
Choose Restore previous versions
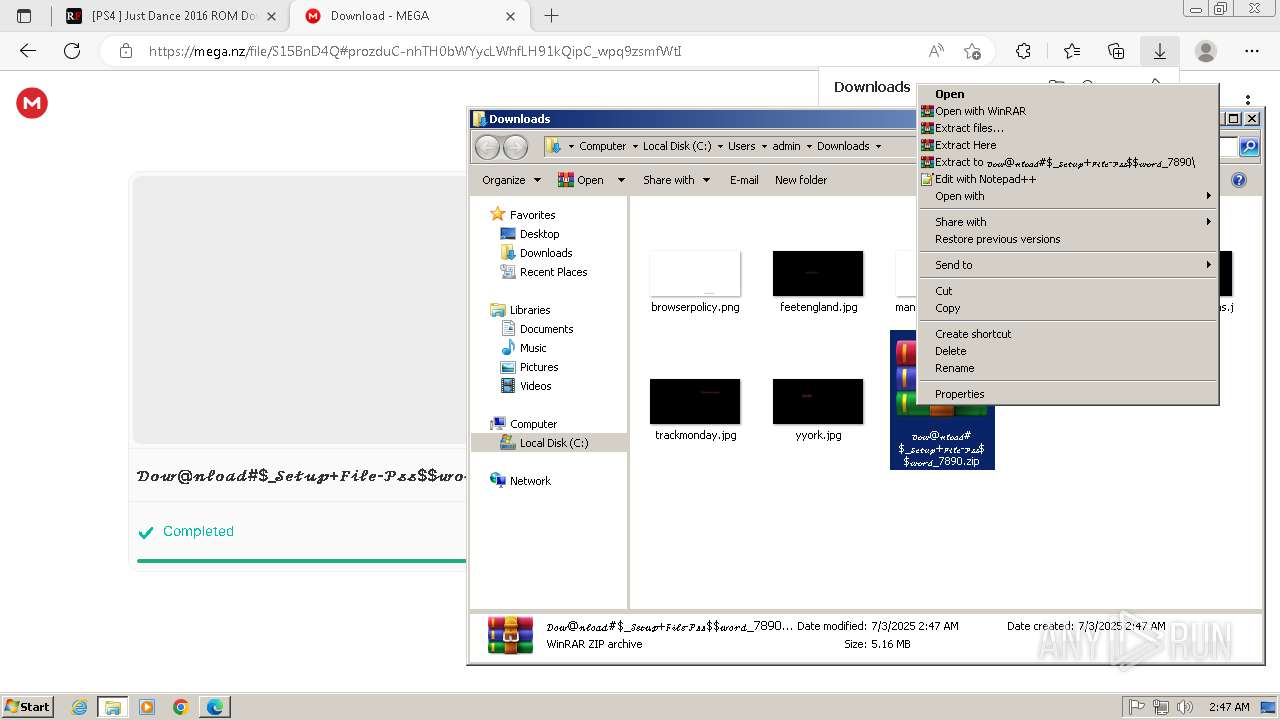point(1068,239)
